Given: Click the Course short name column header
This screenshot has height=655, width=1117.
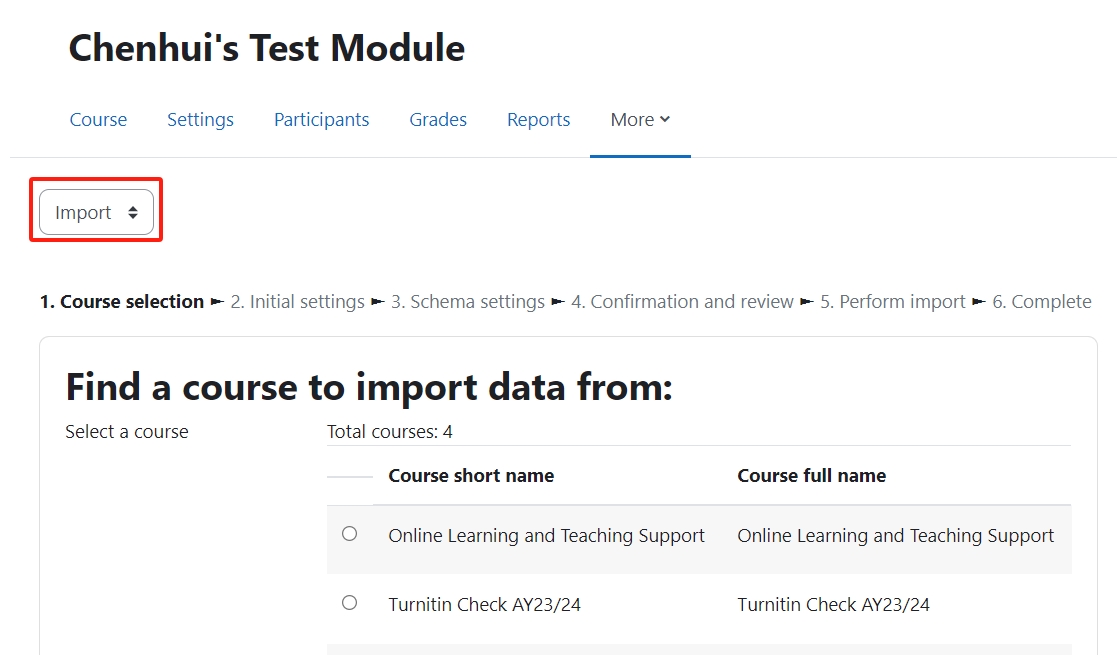Looking at the screenshot, I should coord(471,475).
